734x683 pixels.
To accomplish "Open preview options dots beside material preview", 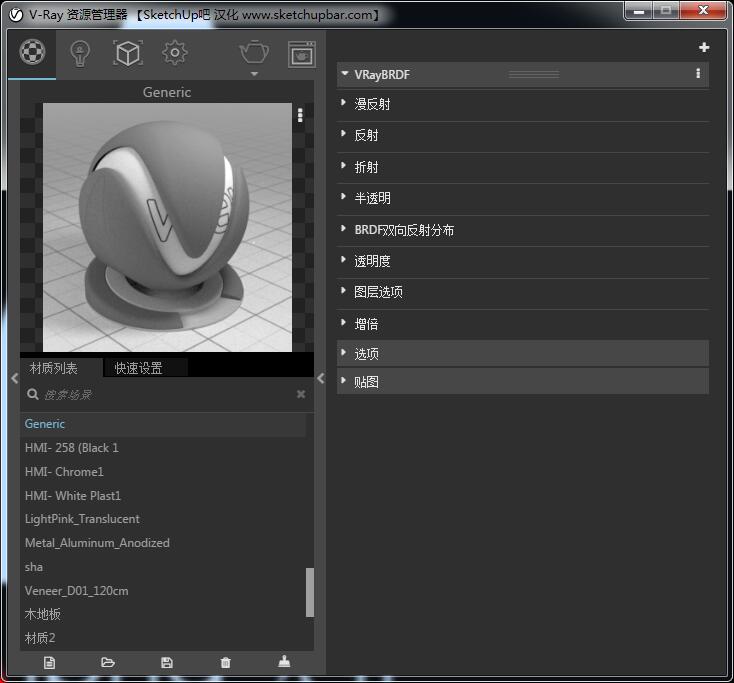I will [x=300, y=115].
